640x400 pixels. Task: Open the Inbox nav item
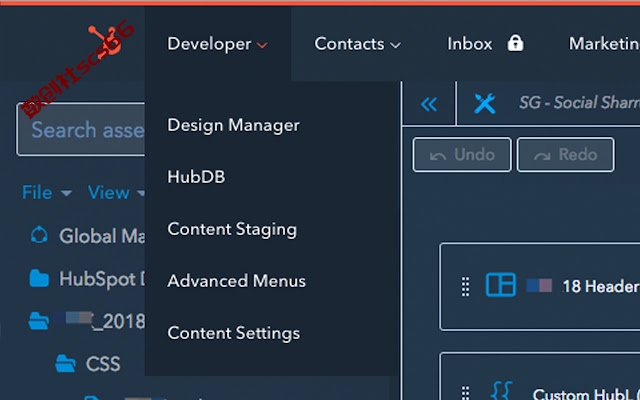tap(470, 44)
